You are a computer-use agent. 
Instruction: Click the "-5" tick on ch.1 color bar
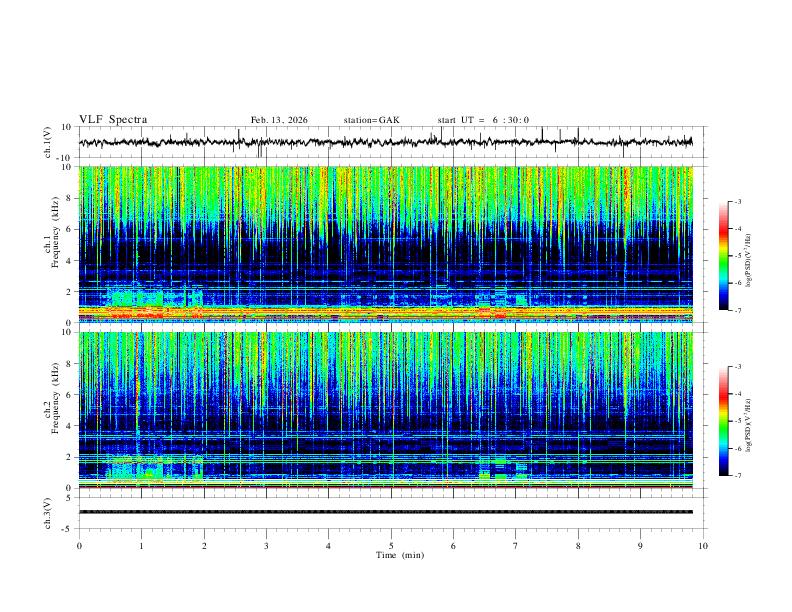pyautogui.click(x=737, y=256)
